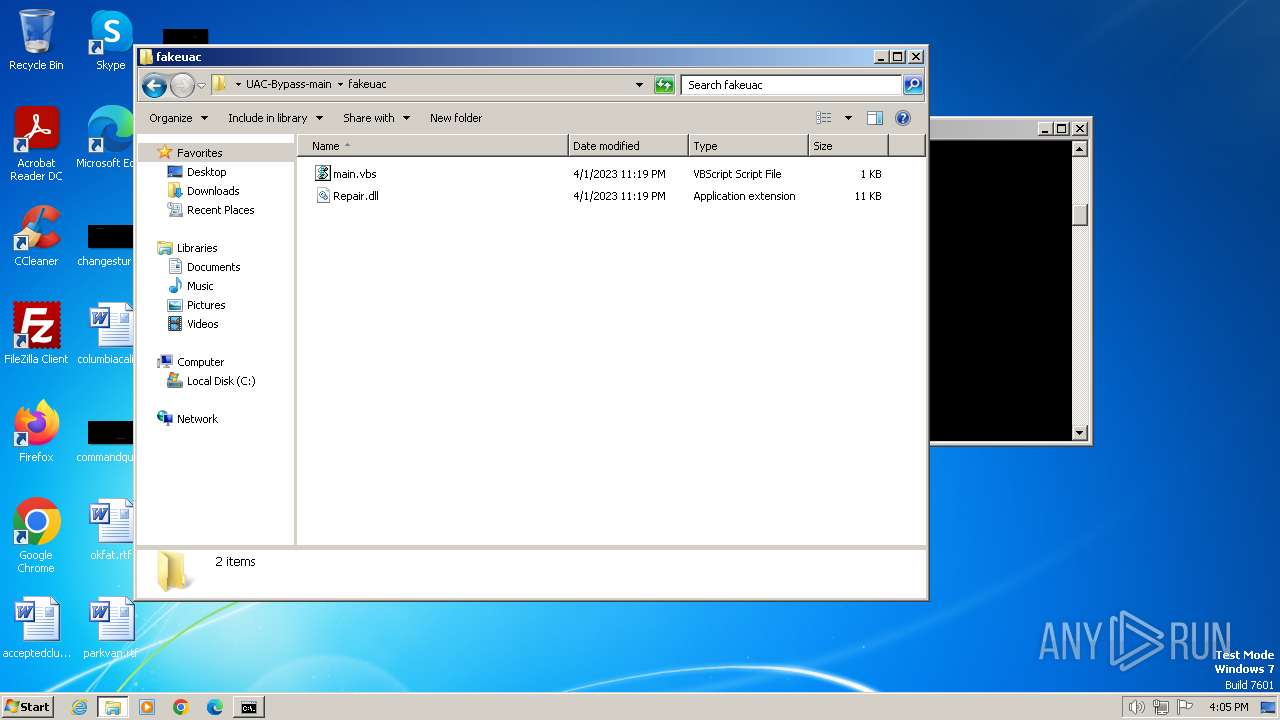
Task: Select Favorites in the navigation pane
Action: click(x=199, y=153)
